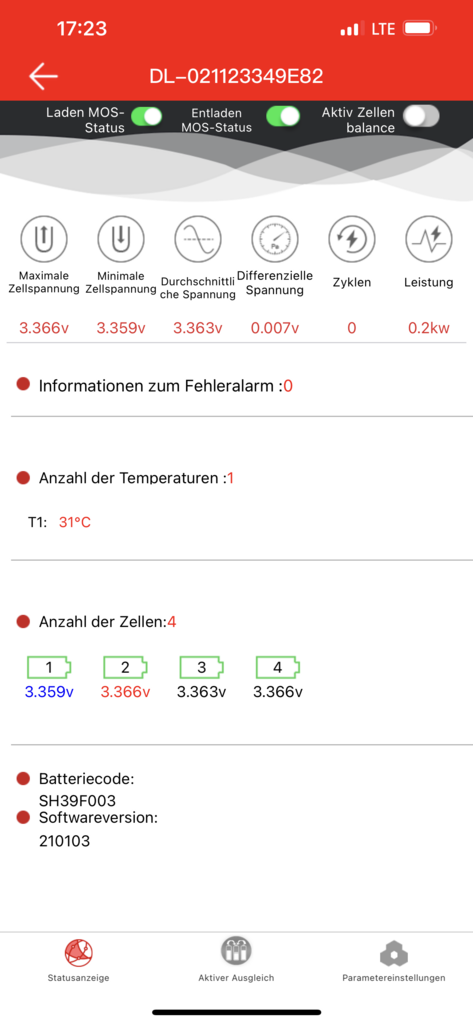This screenshot has width=473, height=1024.
Task: Tap the Informationen zum Fehleralarm row
Action: (x=236, y=386)
